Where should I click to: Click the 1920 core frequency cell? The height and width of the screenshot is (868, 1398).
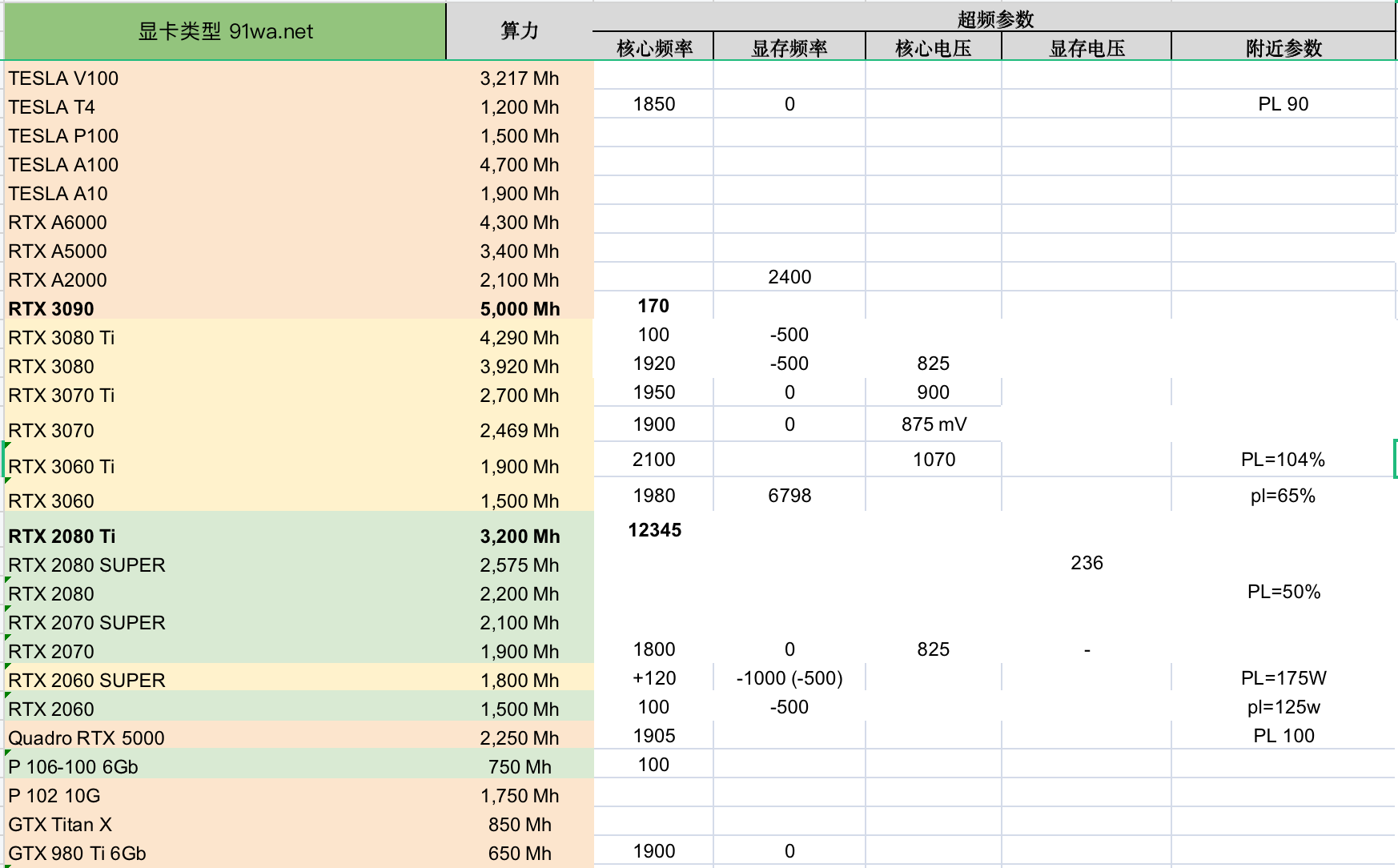(653, 364)
